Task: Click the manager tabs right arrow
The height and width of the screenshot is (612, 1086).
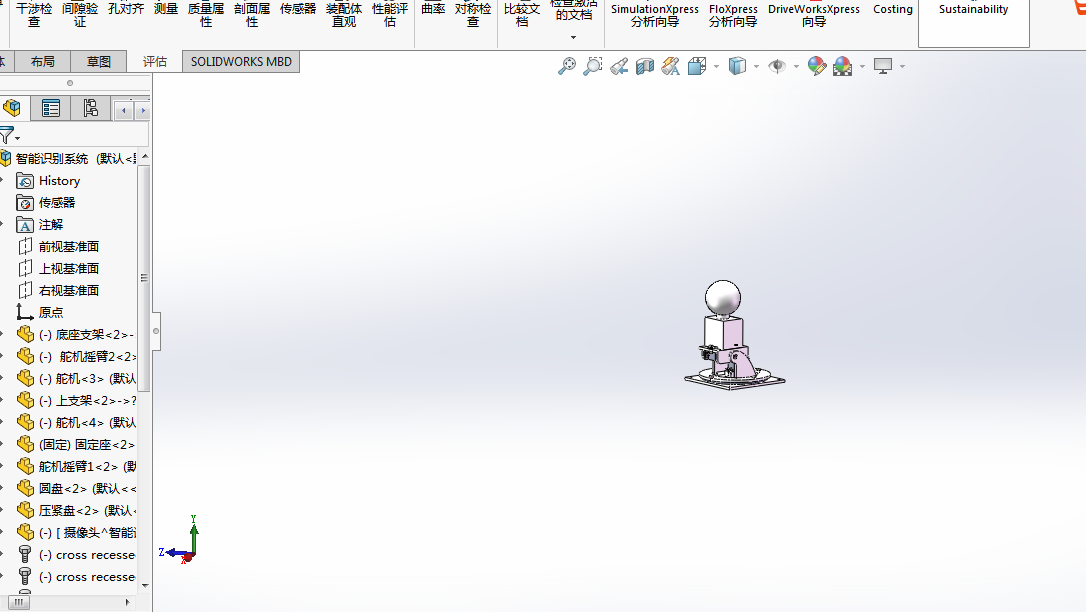Action: click(x=143, y=110)
